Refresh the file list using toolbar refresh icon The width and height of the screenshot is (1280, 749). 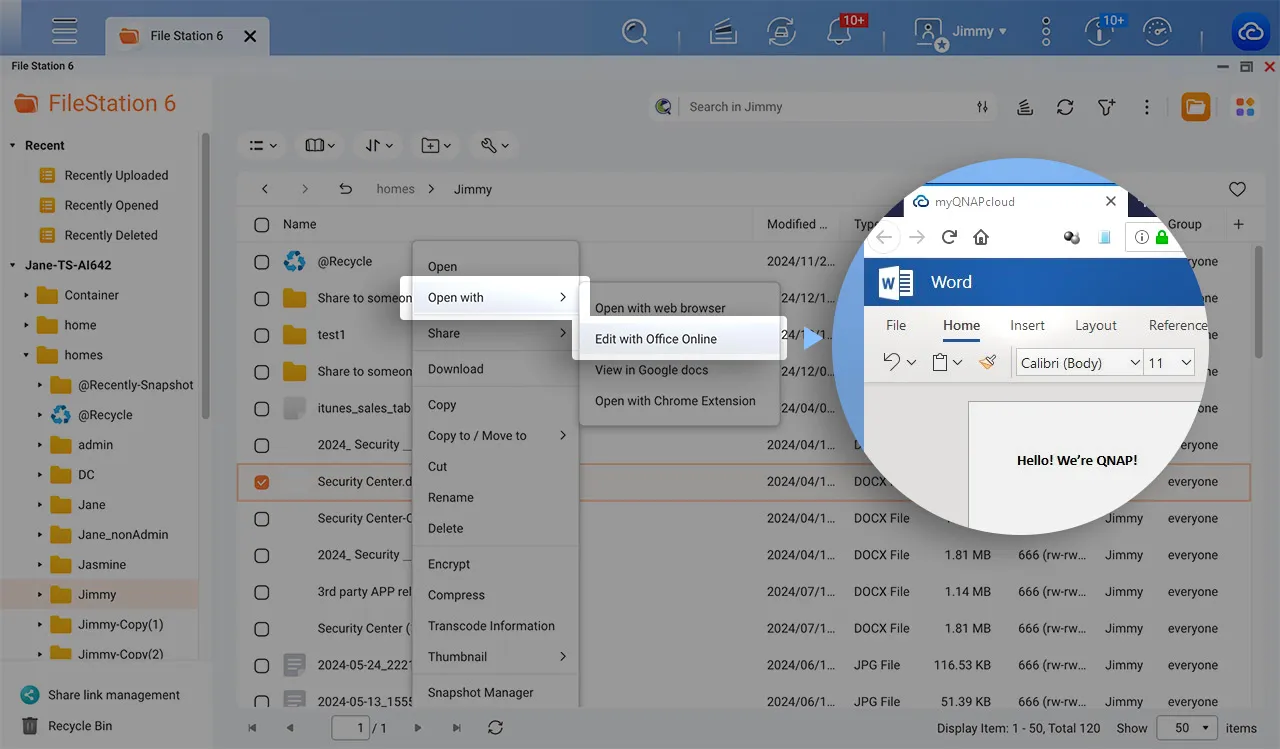coord(1065,107)
